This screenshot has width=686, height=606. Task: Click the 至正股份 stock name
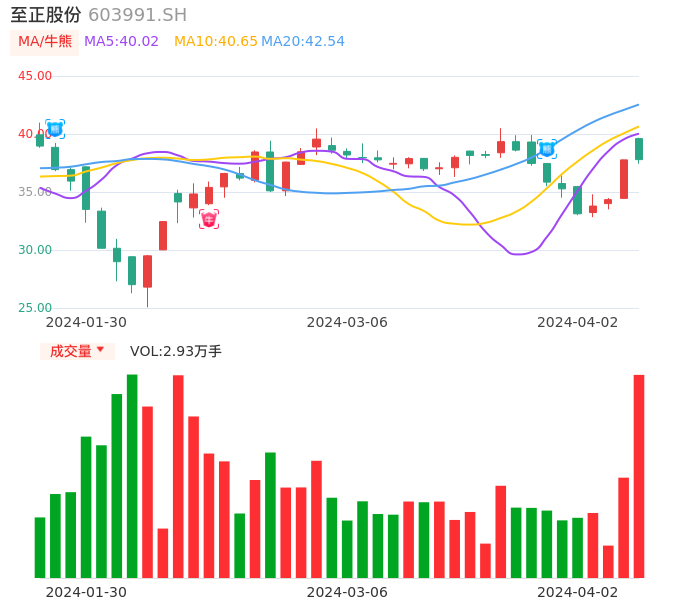tap(46, 15)
